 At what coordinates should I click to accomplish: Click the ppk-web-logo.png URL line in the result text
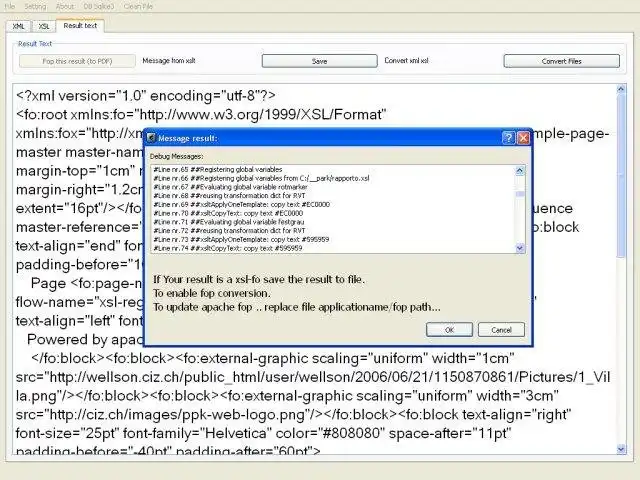(293, 415)
